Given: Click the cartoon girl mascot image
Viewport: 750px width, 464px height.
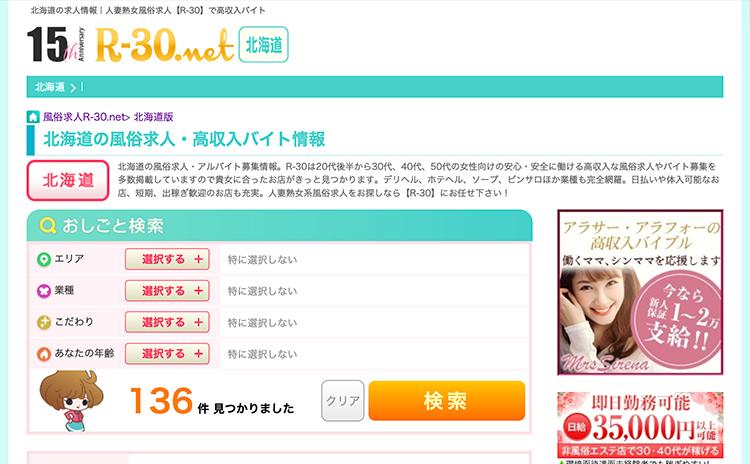Looking at the screenshot, I should point(72,401).
